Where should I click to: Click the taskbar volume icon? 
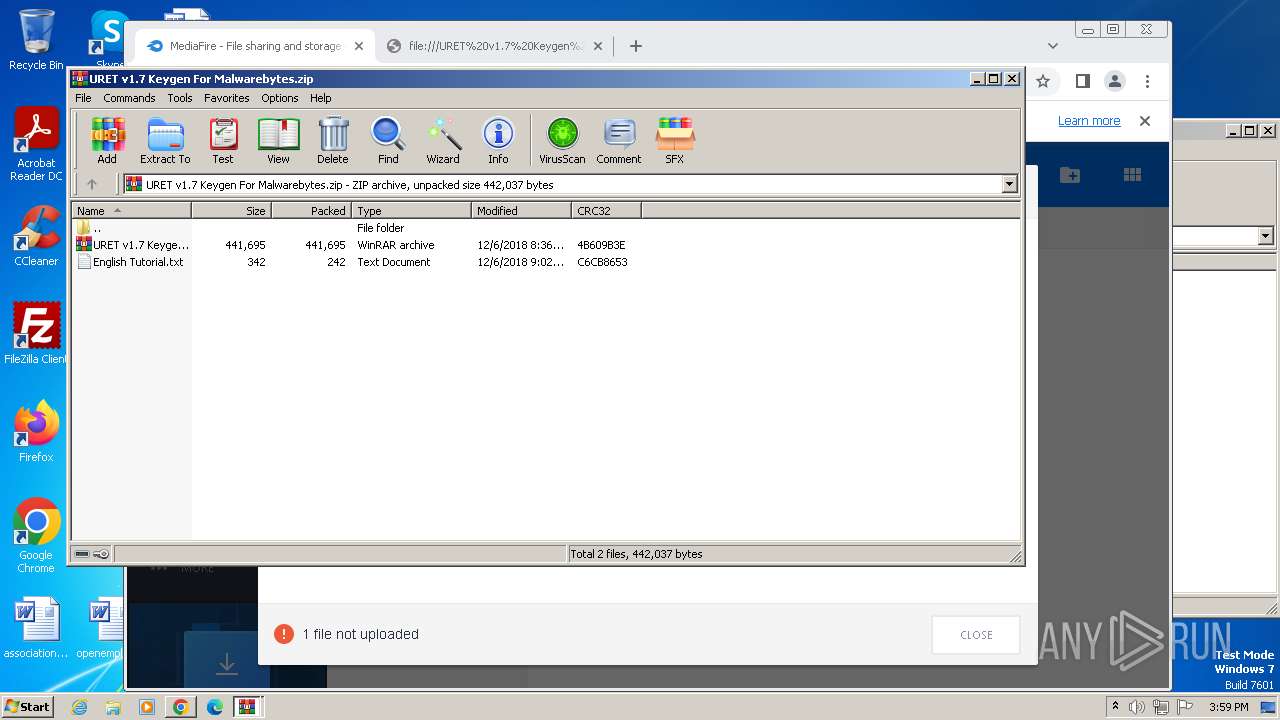tap(1137, 707)
